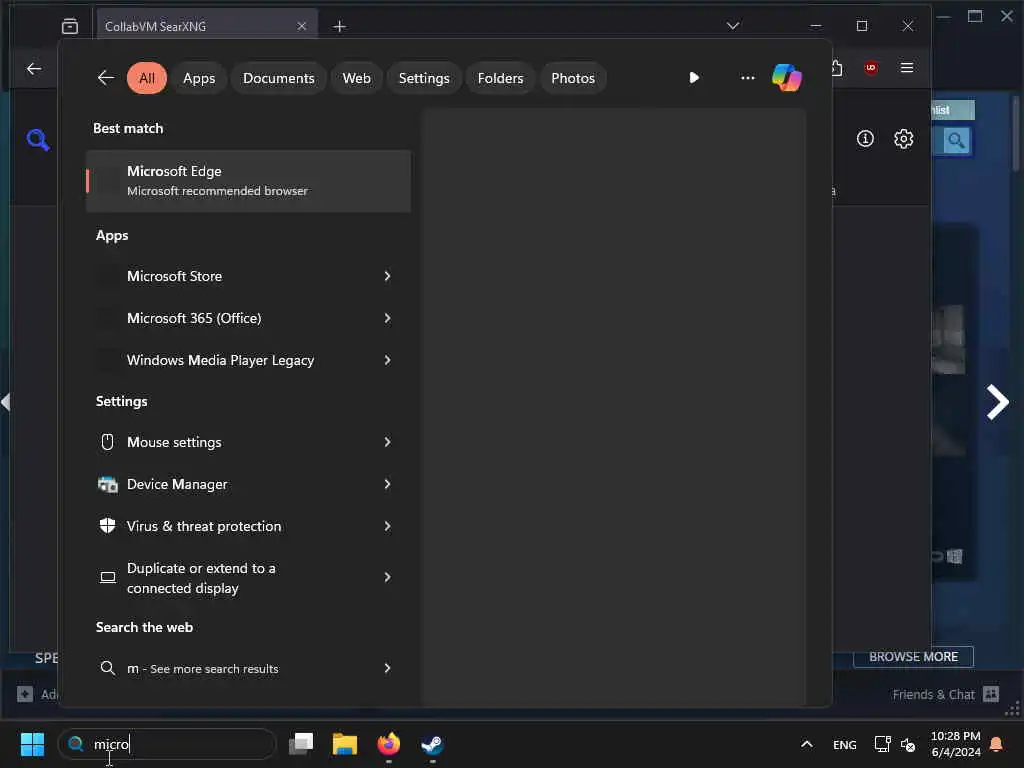Click the muted volume icon in tray

[908, 744]
